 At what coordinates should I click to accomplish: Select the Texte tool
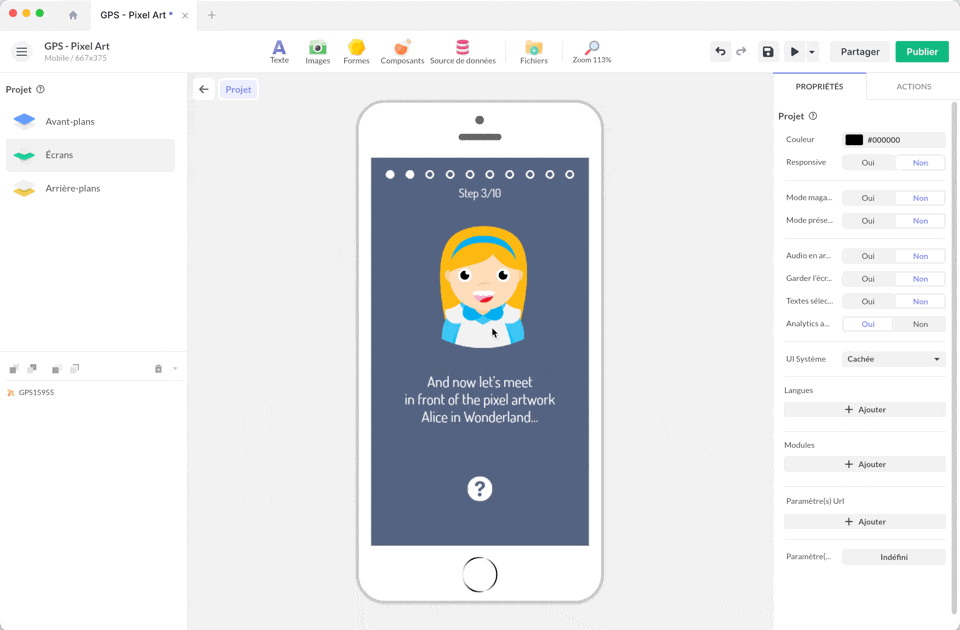(279, 52)
